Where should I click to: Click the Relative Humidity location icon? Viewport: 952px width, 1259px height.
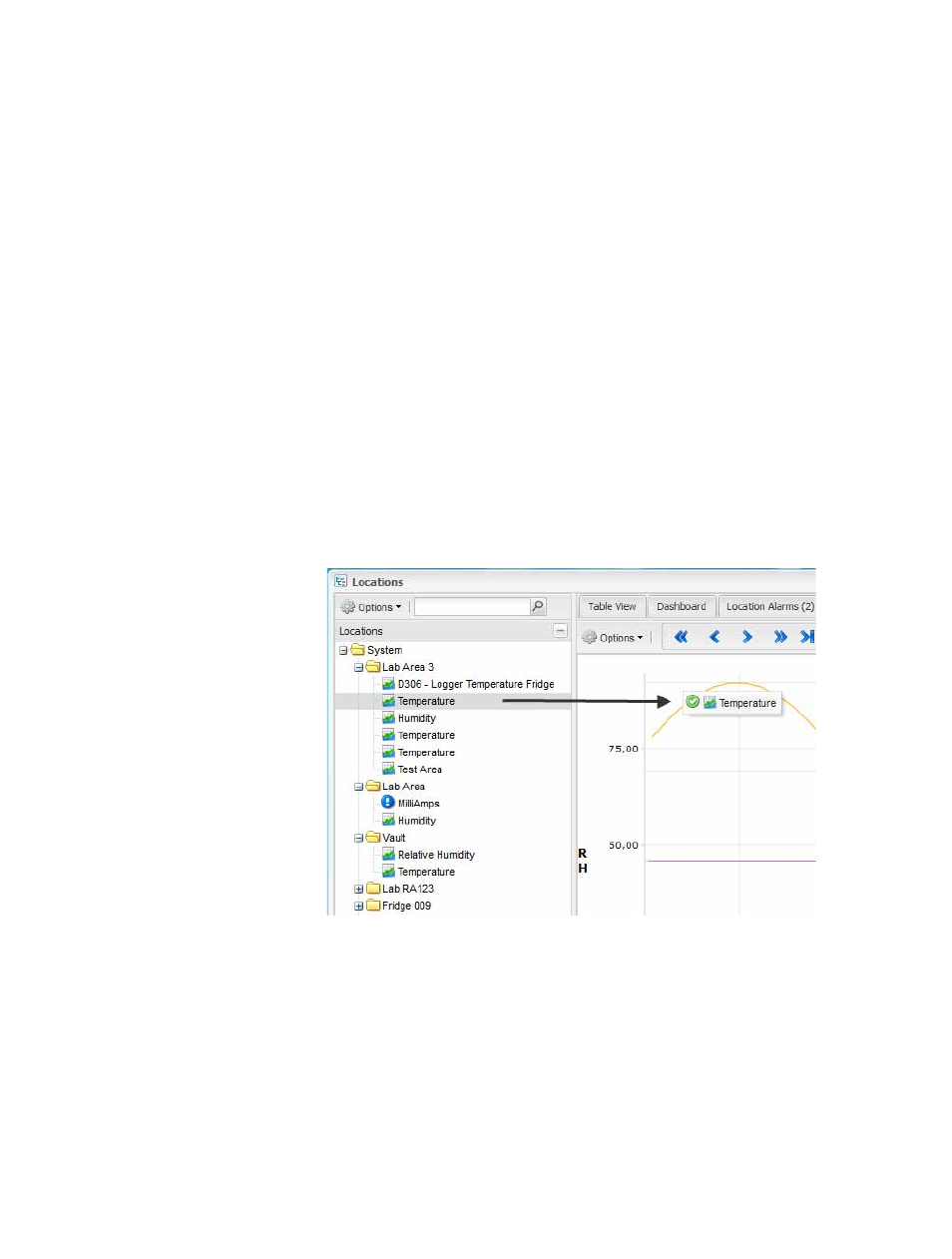[388, 855]
